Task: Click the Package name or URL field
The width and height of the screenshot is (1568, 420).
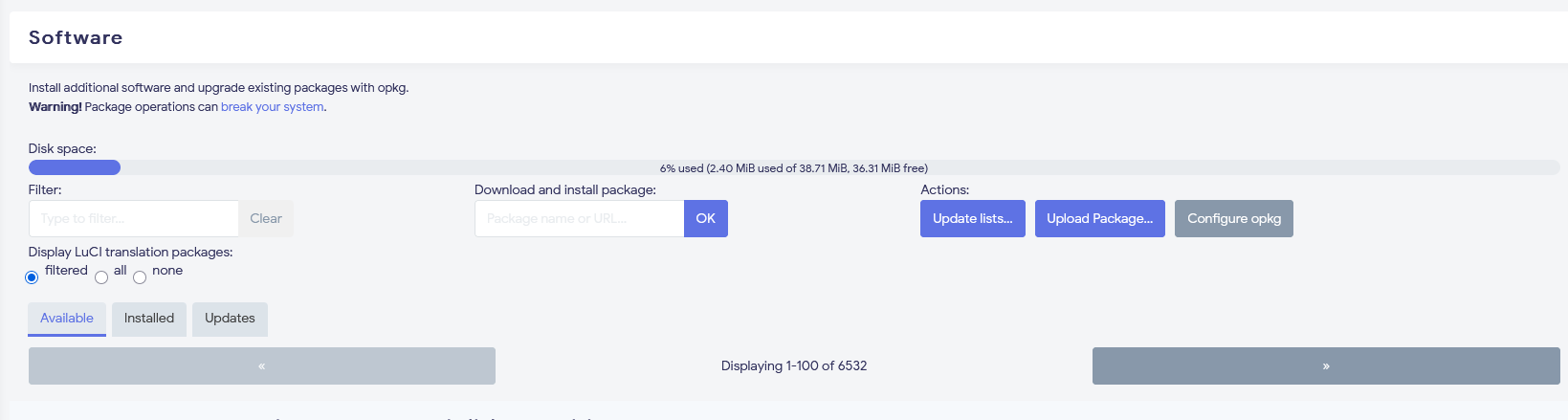Action: pyautogui.click(x=579, y=218)
